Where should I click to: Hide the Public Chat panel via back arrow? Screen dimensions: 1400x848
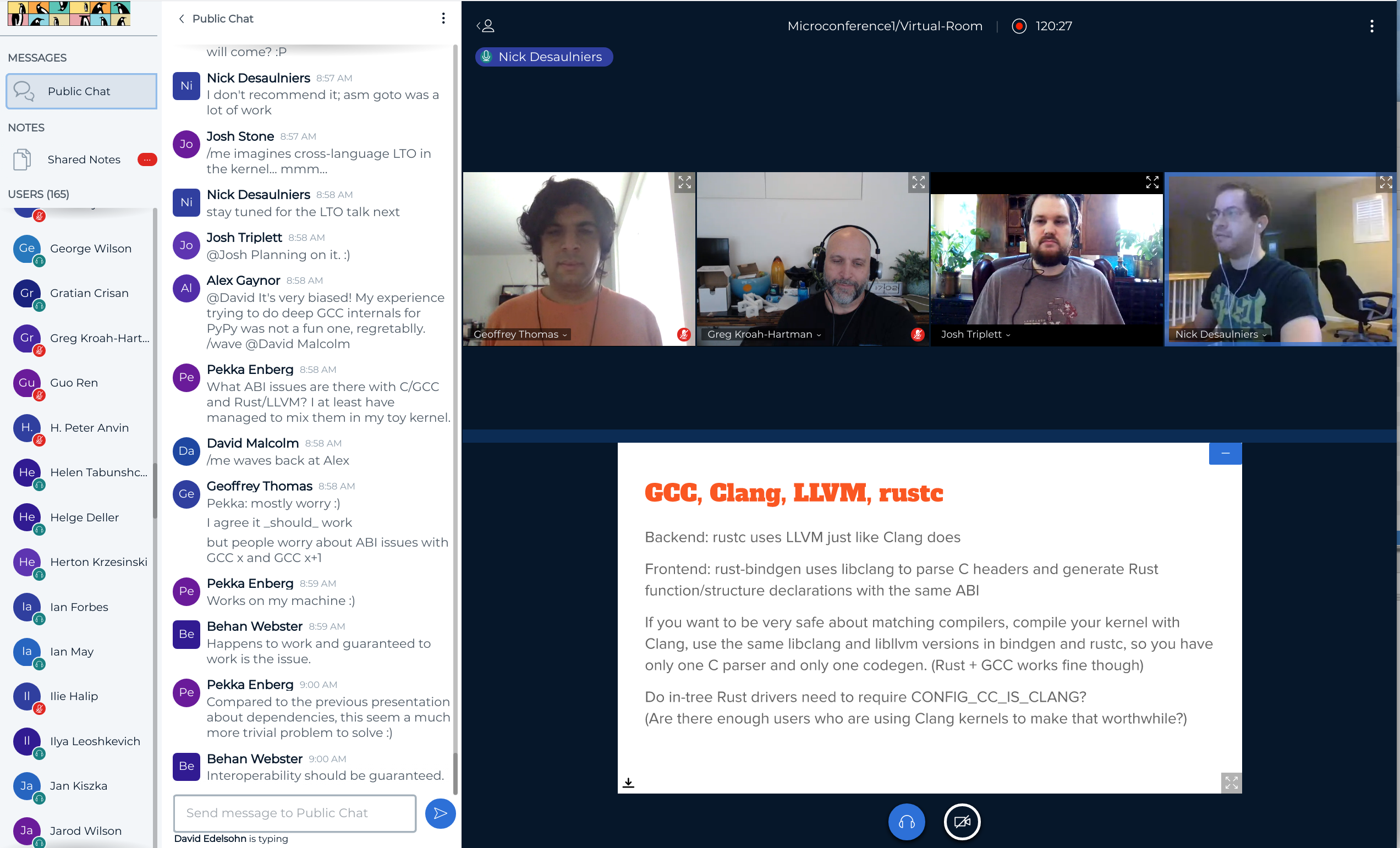[181, 19]
